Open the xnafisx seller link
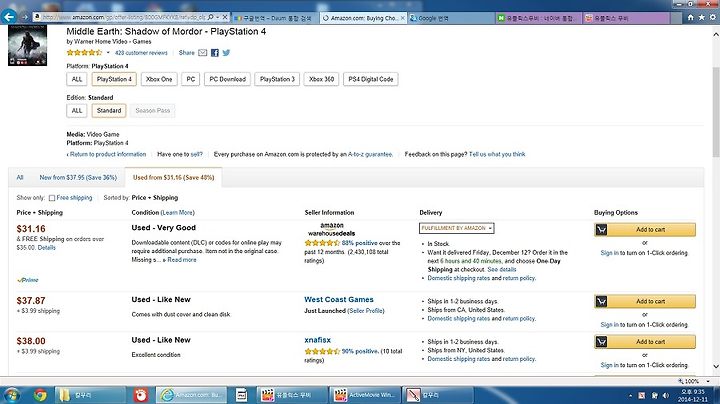The image size is (720, 404). click(317, 340)
